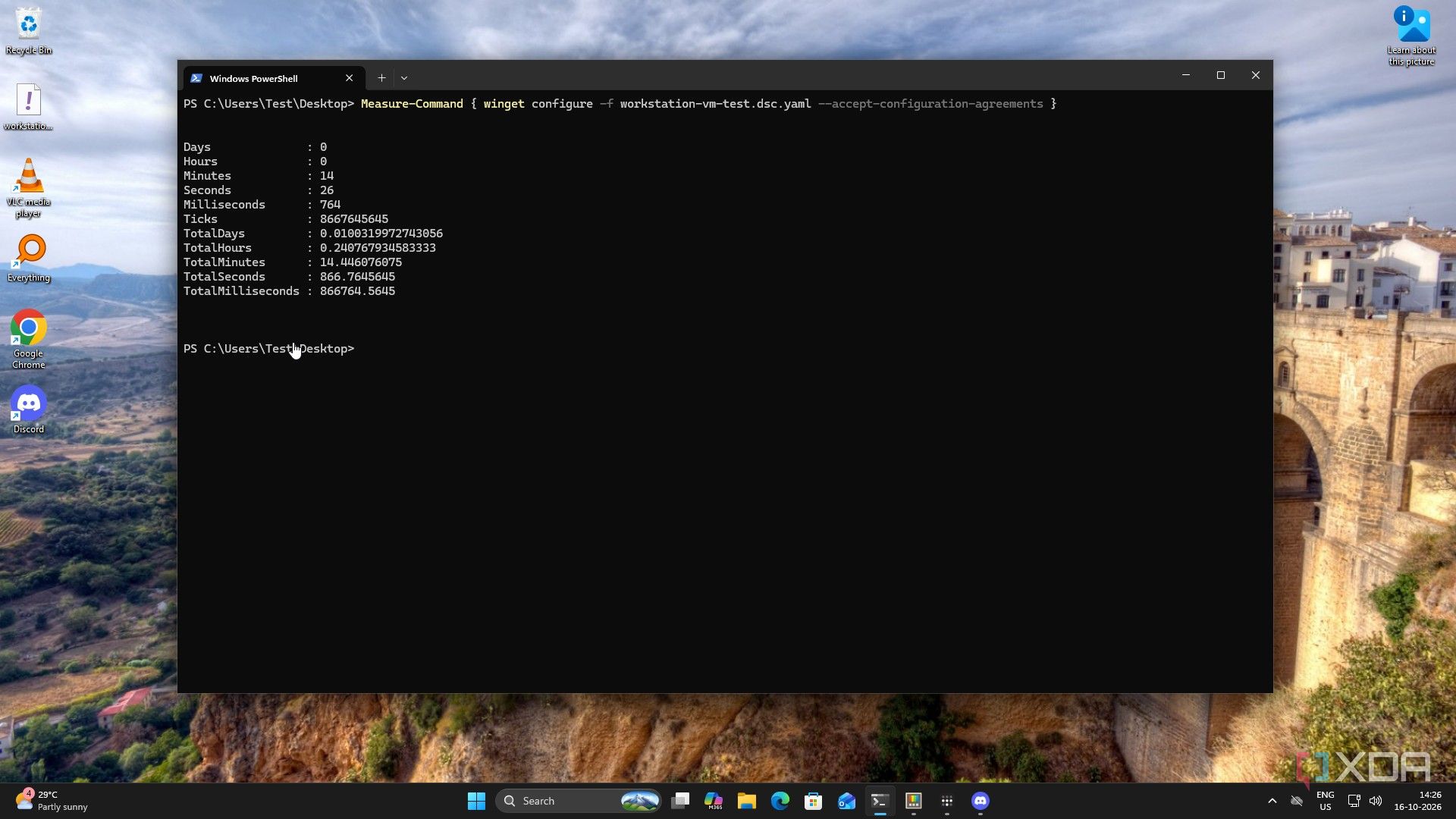Click Learn about this picture icon
The width and height of the screenshot is (1456, 819).
click(x=1411, y=36)
